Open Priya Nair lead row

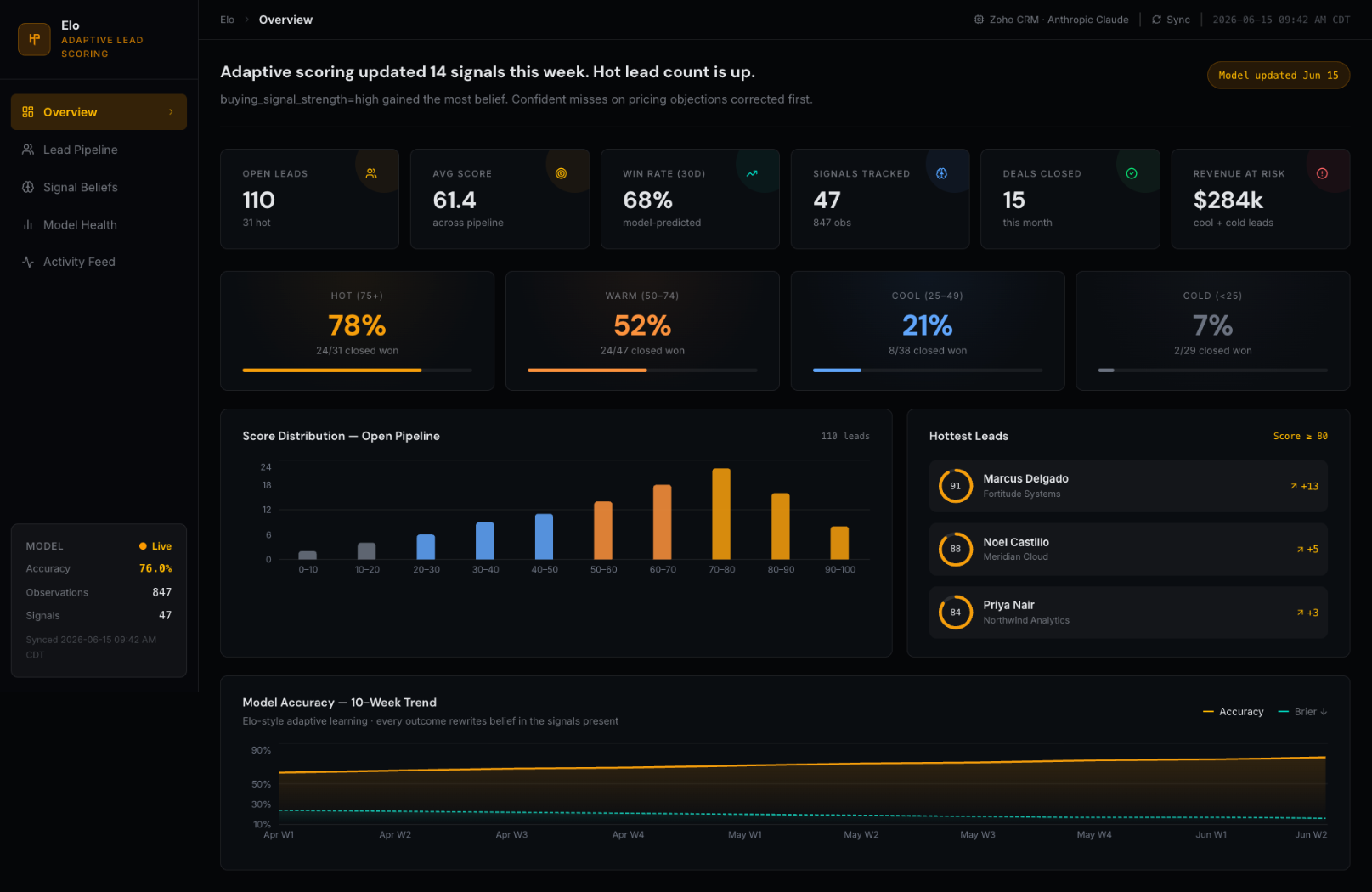click(x=1128, y=613)
